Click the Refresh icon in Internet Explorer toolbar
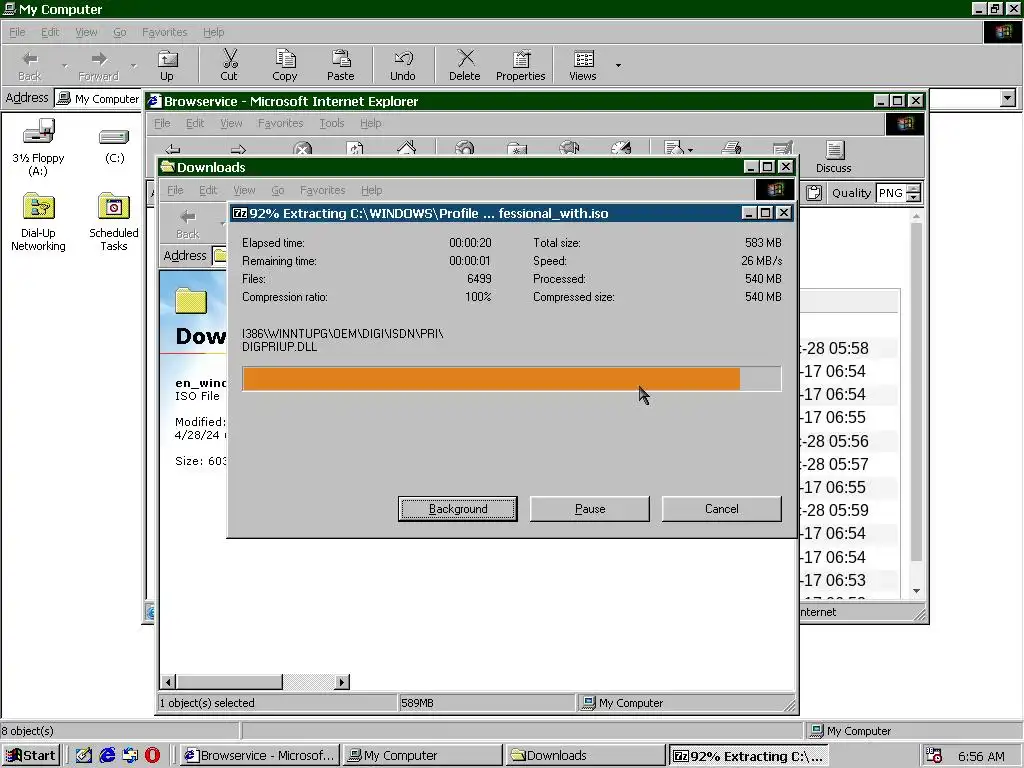1024x768 pixels. 355,149
